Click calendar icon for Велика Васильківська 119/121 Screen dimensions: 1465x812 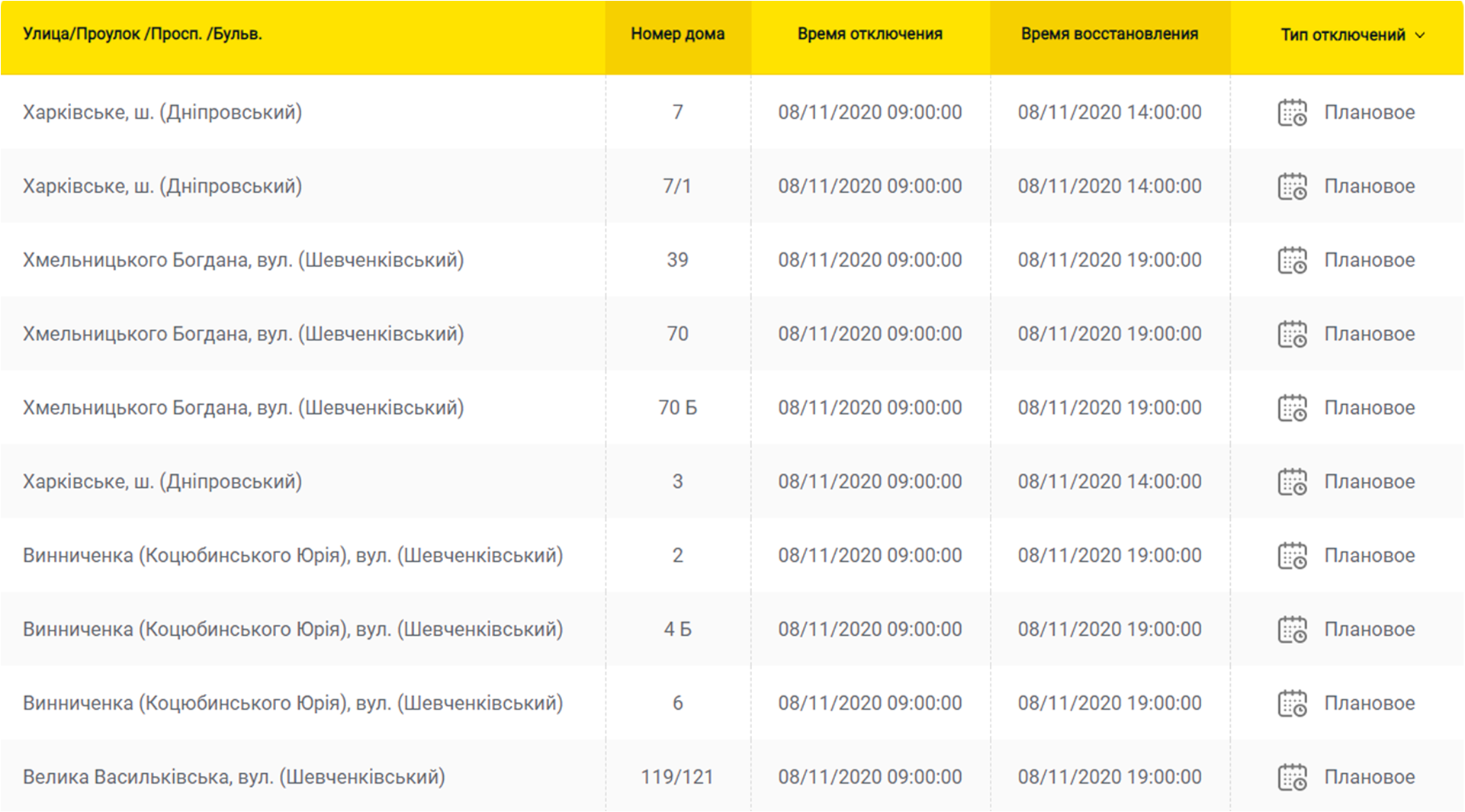pyautogui.click(x=1292, y=778)
